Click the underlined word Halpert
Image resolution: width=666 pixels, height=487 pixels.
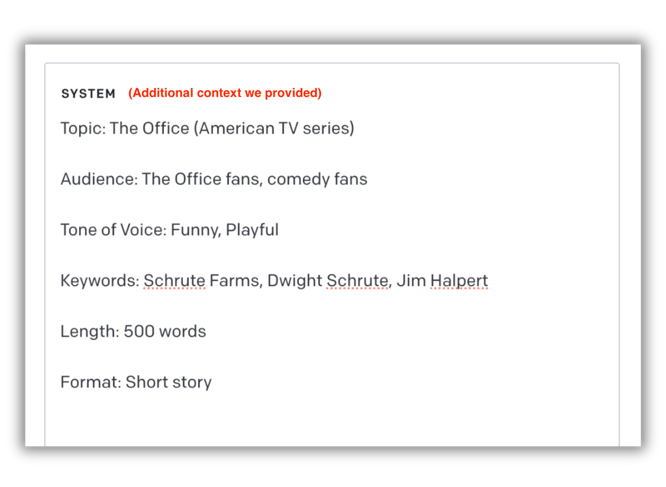coord(459,281)
